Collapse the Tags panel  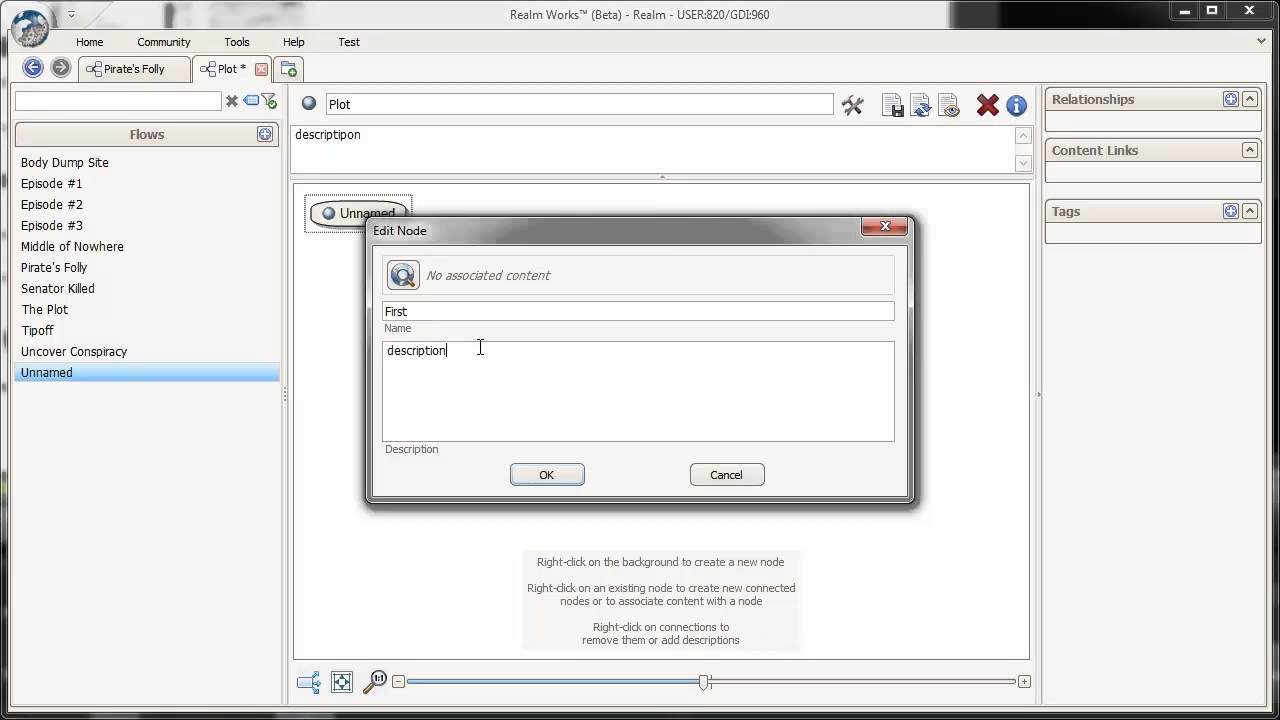click(1250, 211)
